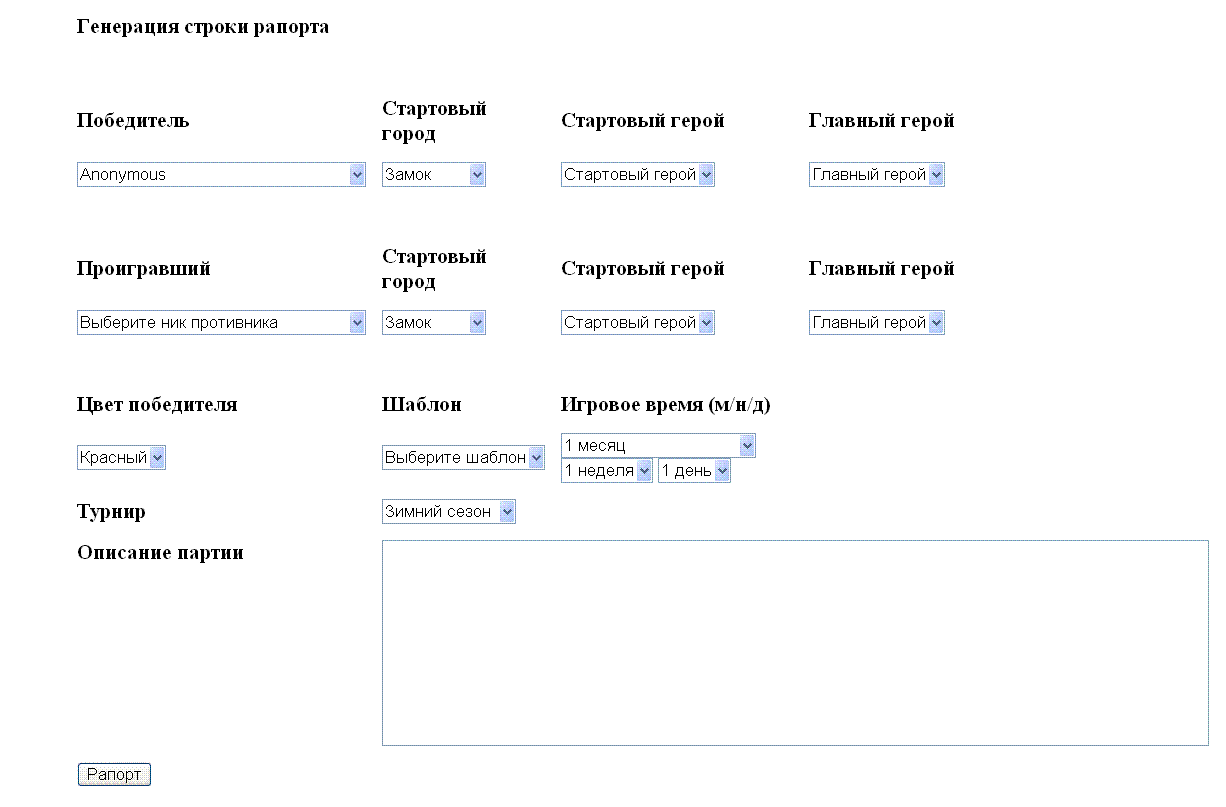This screenshot has width=1226, height=807.
Task: Open loser's Стартовый герой dropdown
Action: click(x=637, y=323)
